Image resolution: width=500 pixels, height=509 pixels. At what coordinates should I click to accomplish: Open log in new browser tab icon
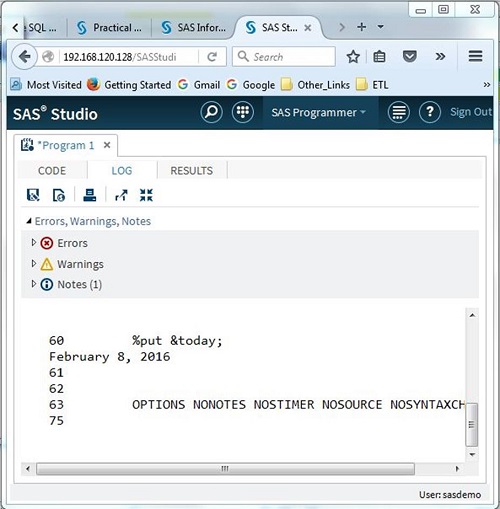coord(121,195)
